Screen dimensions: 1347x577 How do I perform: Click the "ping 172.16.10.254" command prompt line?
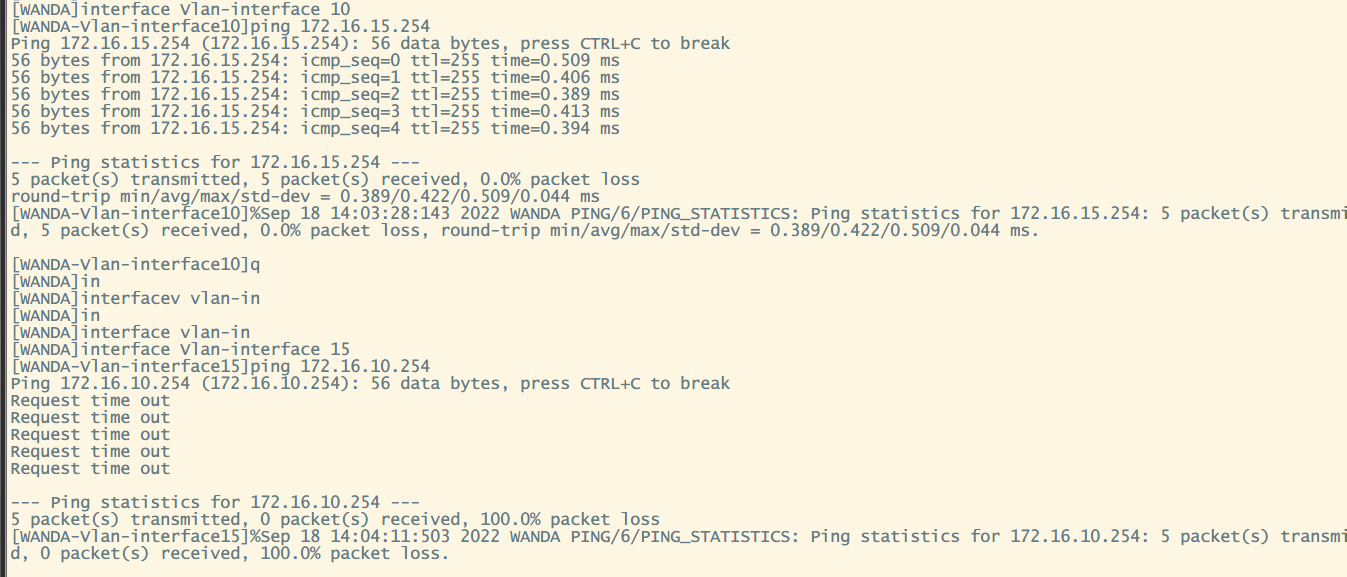click(x=220, y=366)
